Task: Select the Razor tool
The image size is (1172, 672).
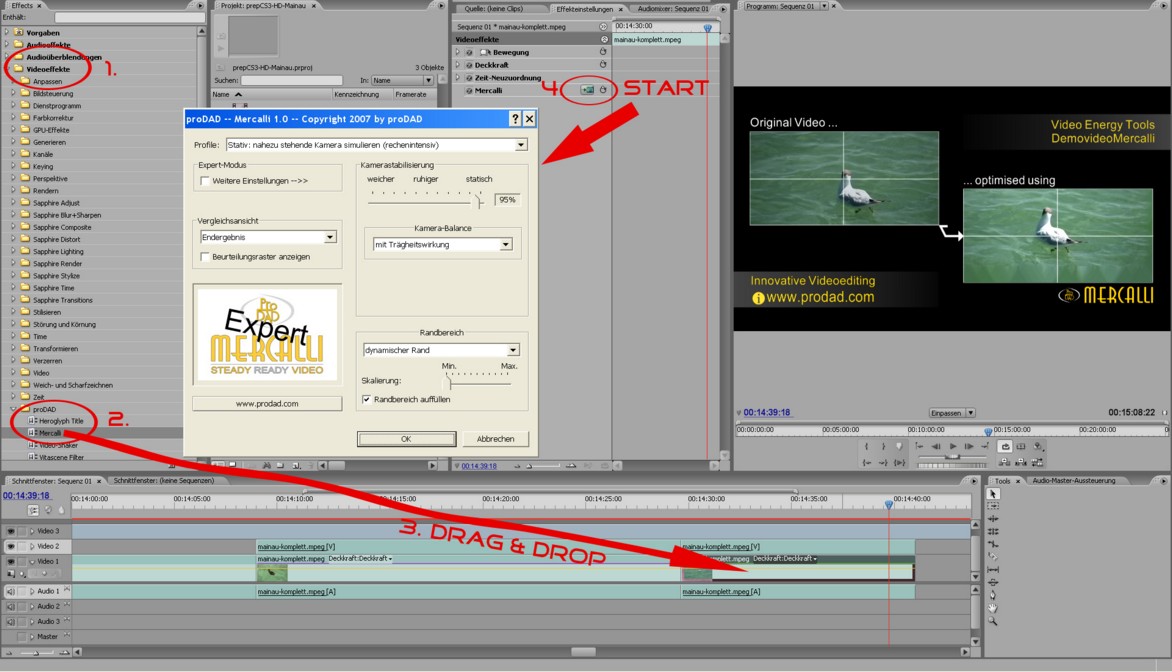Action: pos(993,557)
